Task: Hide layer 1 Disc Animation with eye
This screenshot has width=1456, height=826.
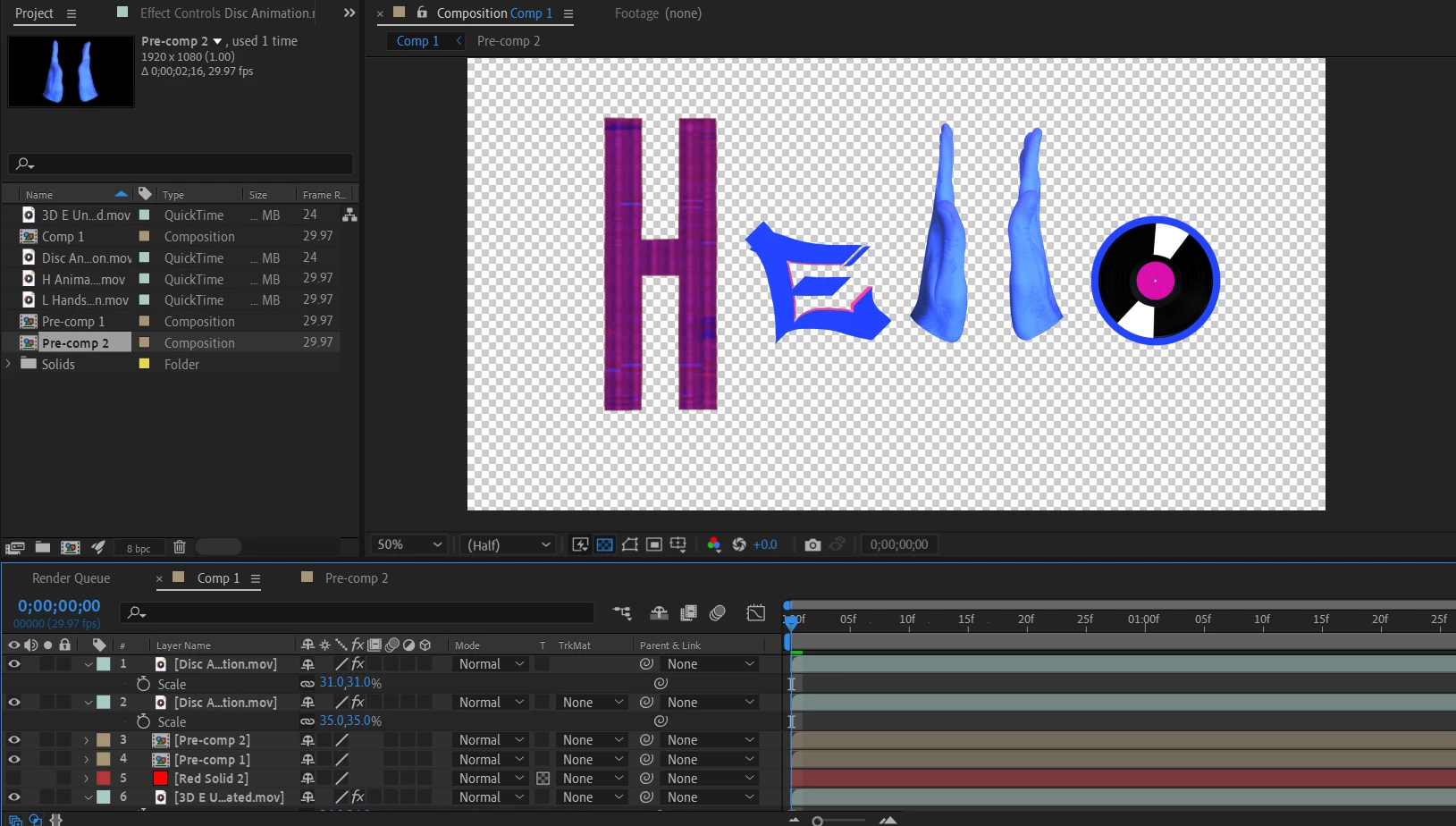Action: (13, 664)
